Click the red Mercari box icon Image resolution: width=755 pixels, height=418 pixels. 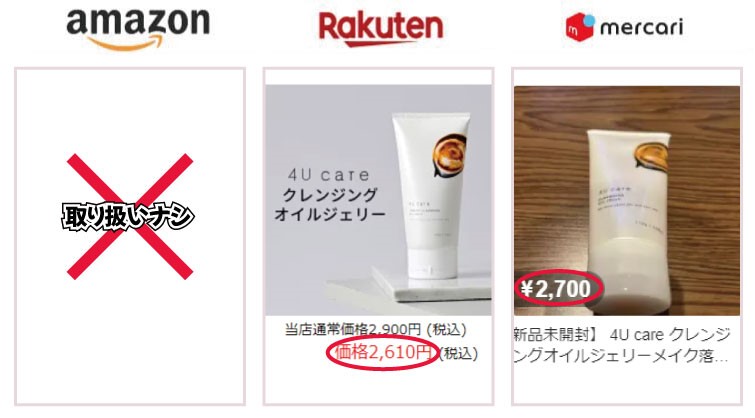pos(580,27)
